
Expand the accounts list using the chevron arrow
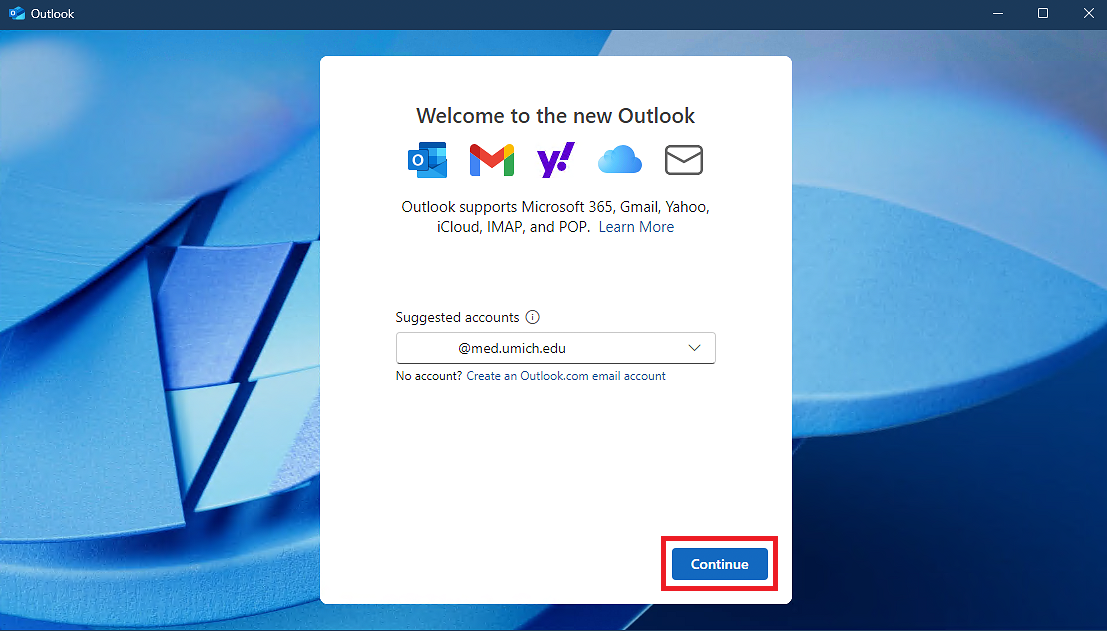click(695, 348)
